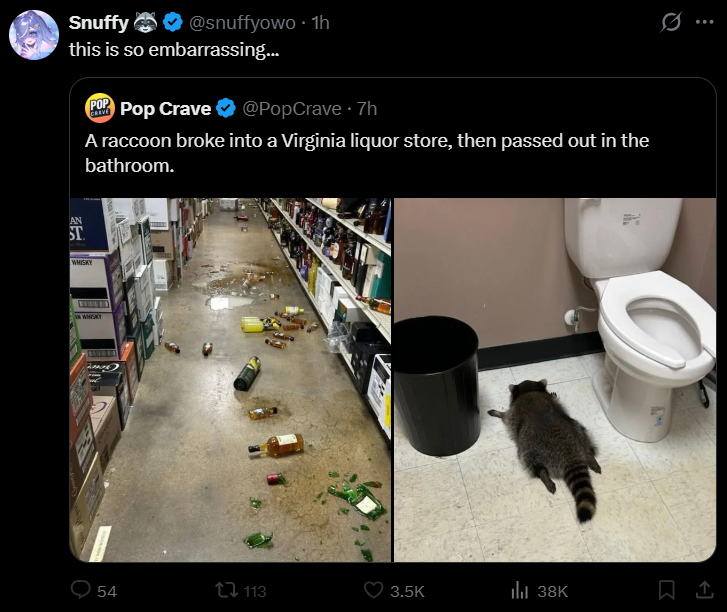The image size is (727, 612).
Task: Open the Pop Crave display name
Action: 165,108
